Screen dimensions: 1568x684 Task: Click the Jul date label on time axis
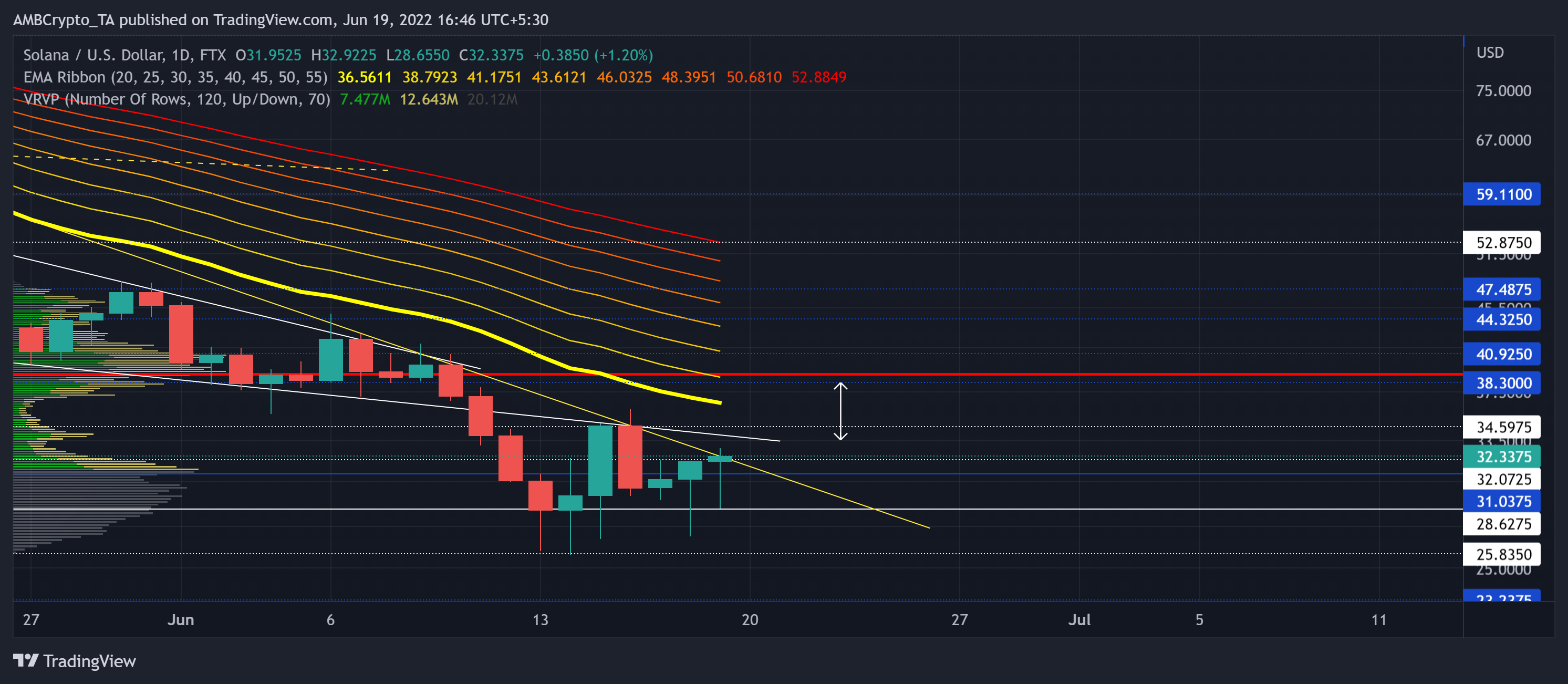(x=1079, y=619)
